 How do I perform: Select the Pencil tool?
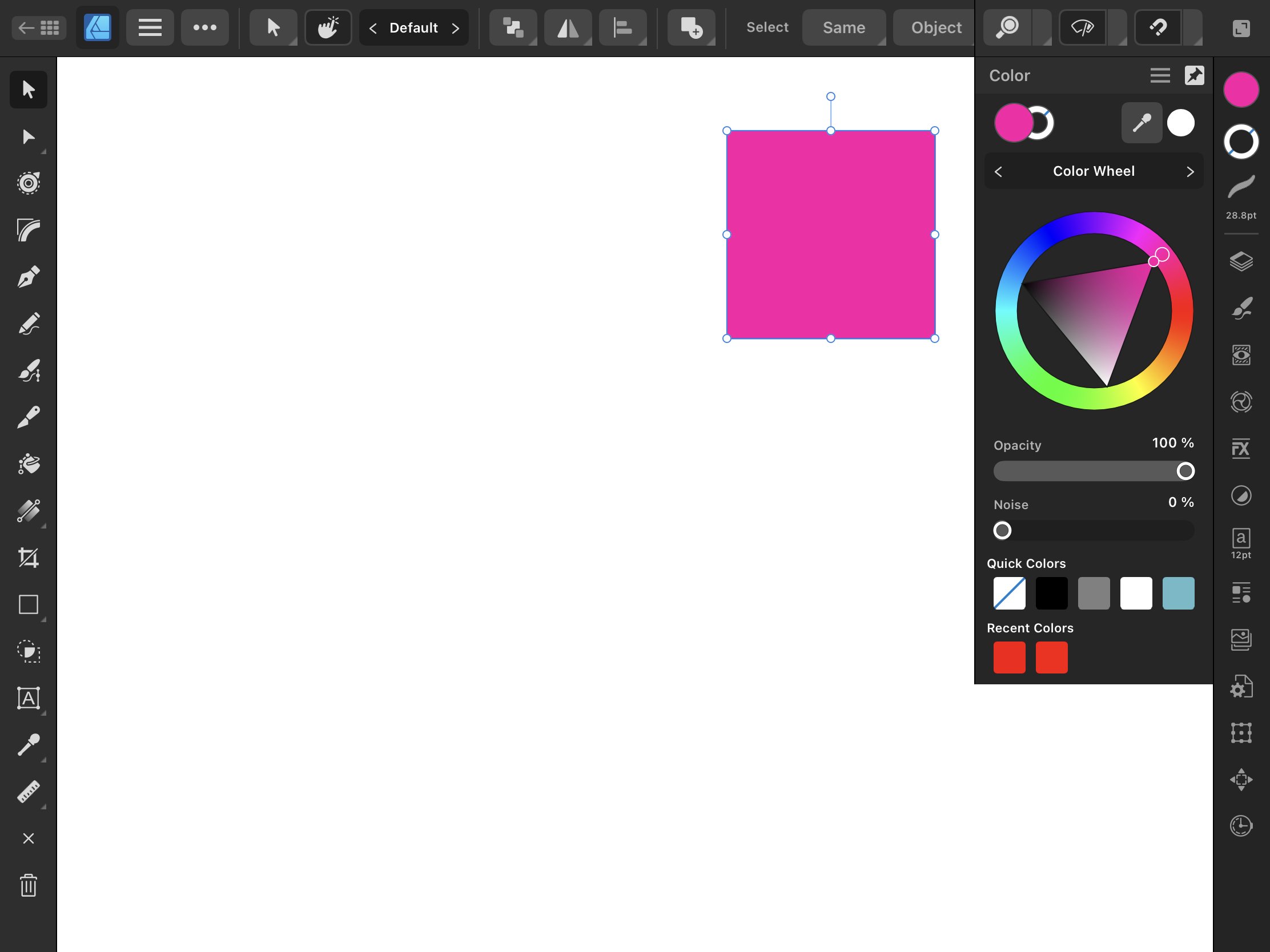28,324
